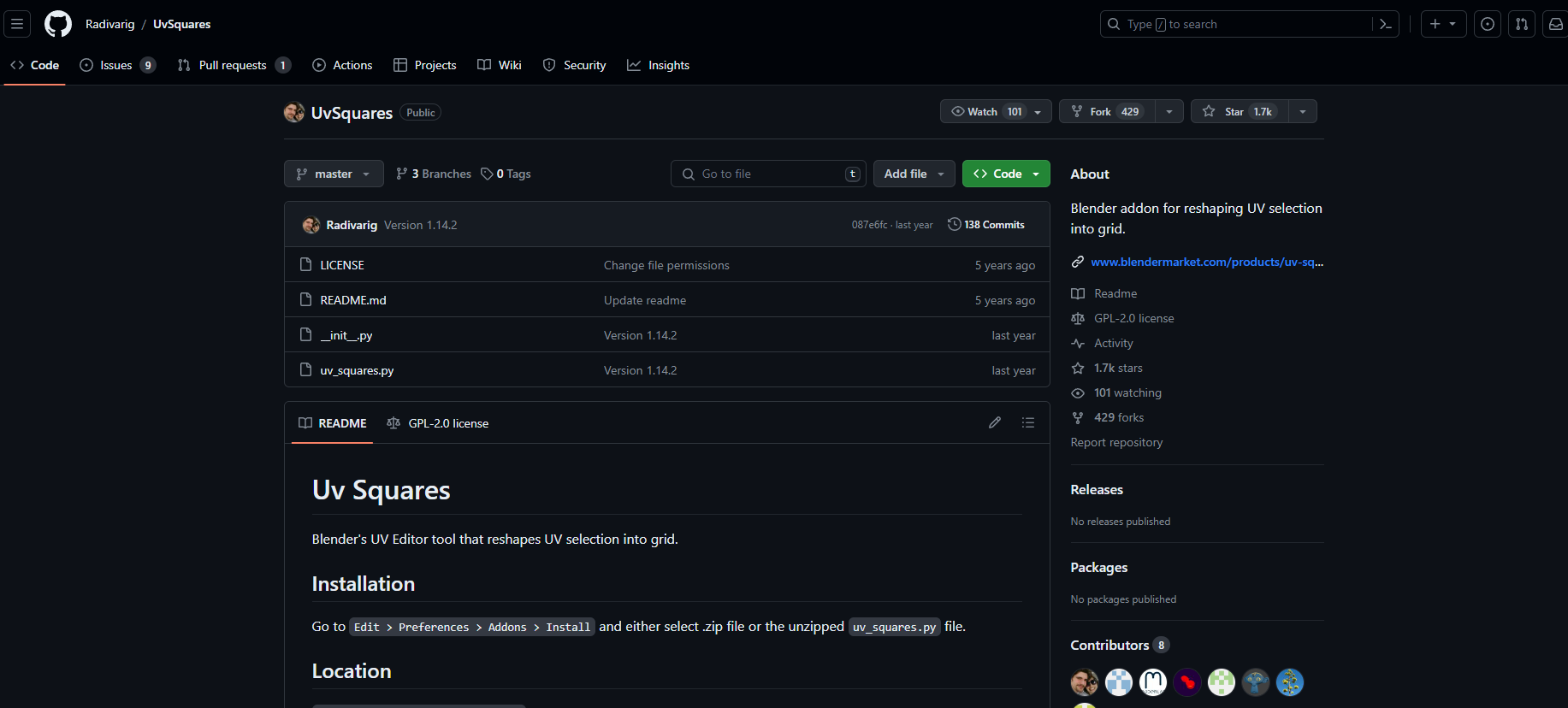Click Radivarig avatar in commit row

click(x=311, y=225)
